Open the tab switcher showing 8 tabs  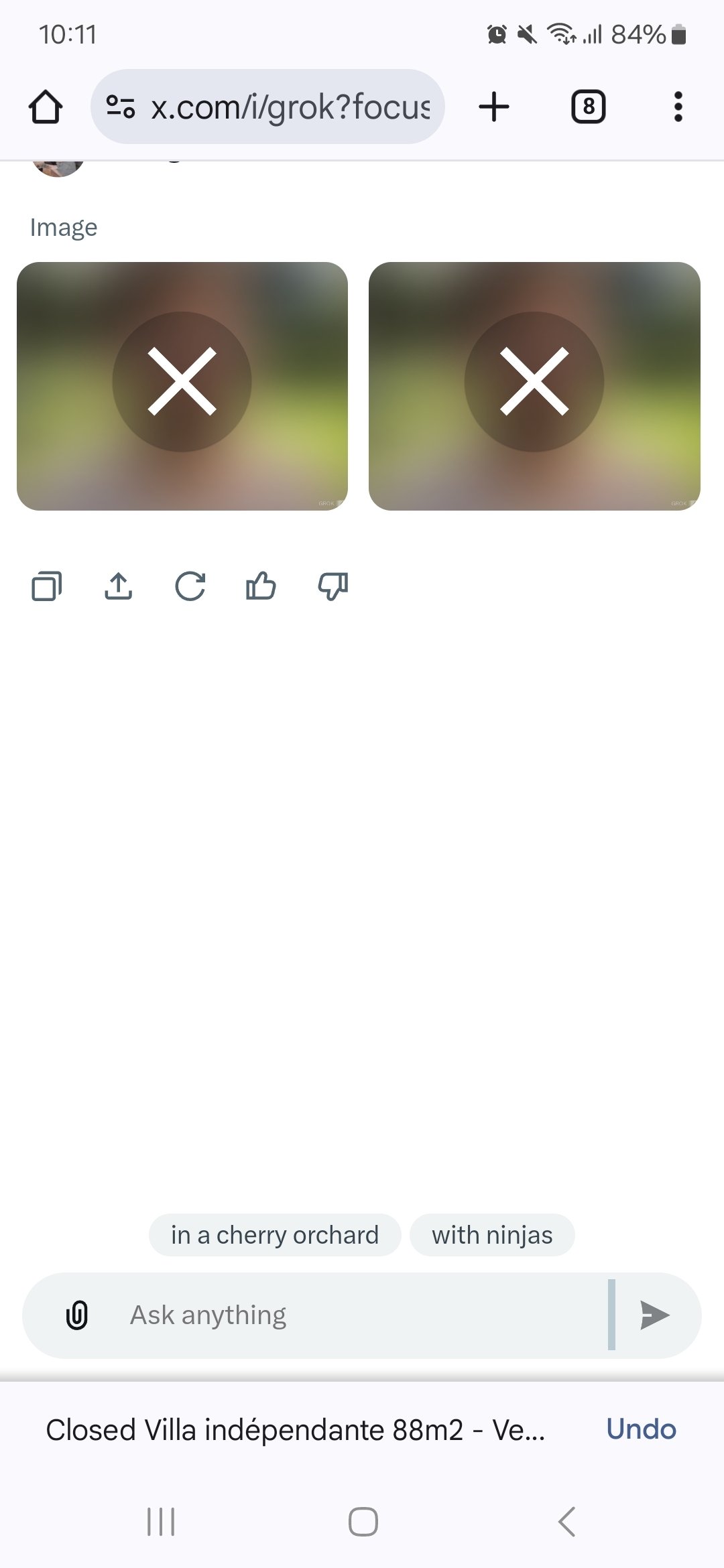pyautogui.click(x=588, y=107)
